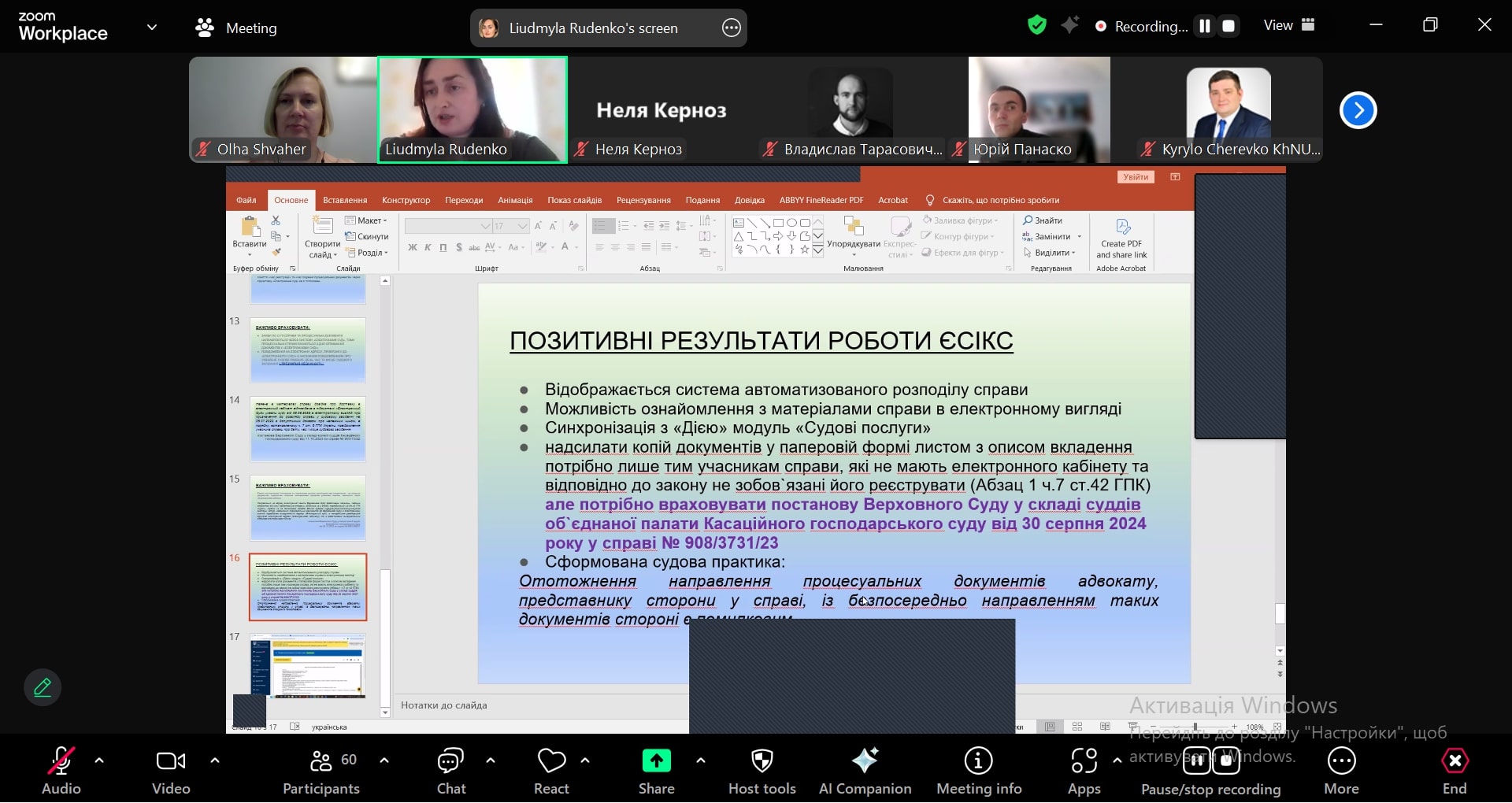Expand audio options arrow next to Audio

coord(99,760)
